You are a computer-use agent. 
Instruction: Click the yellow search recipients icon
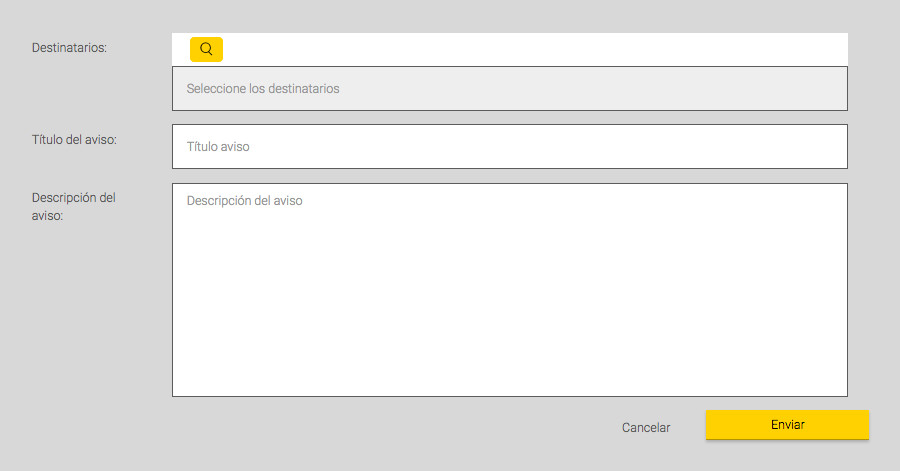coord(206,49)
